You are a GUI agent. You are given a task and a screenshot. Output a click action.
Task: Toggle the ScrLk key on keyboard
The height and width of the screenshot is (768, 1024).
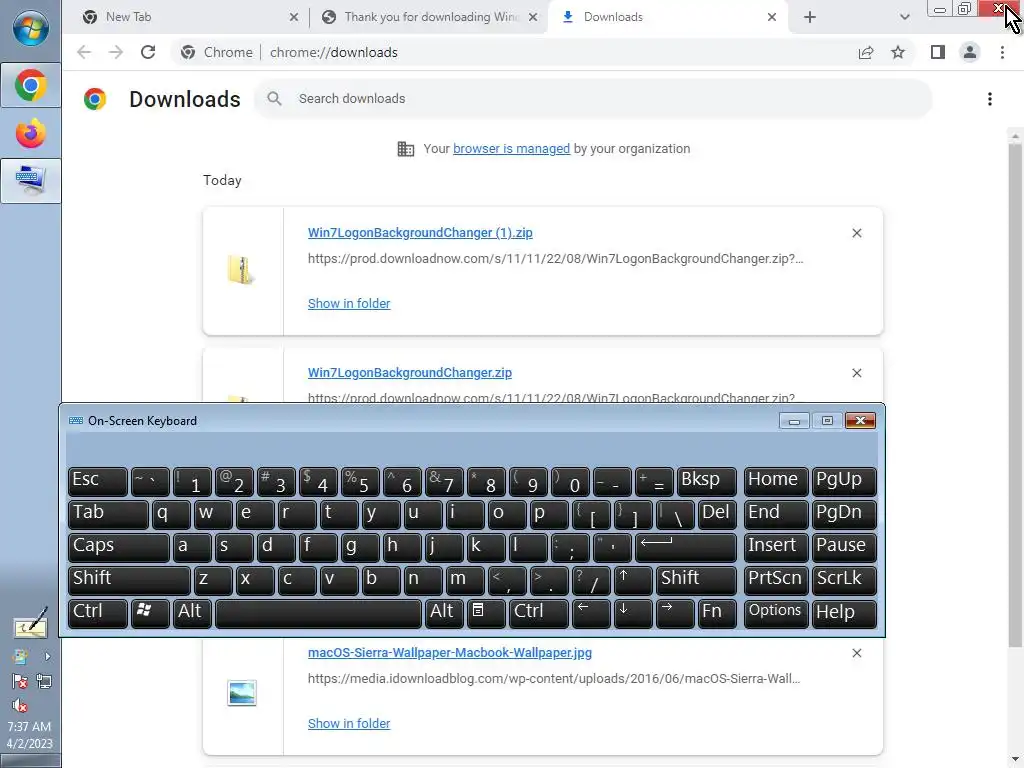click(x=844, y=580)
